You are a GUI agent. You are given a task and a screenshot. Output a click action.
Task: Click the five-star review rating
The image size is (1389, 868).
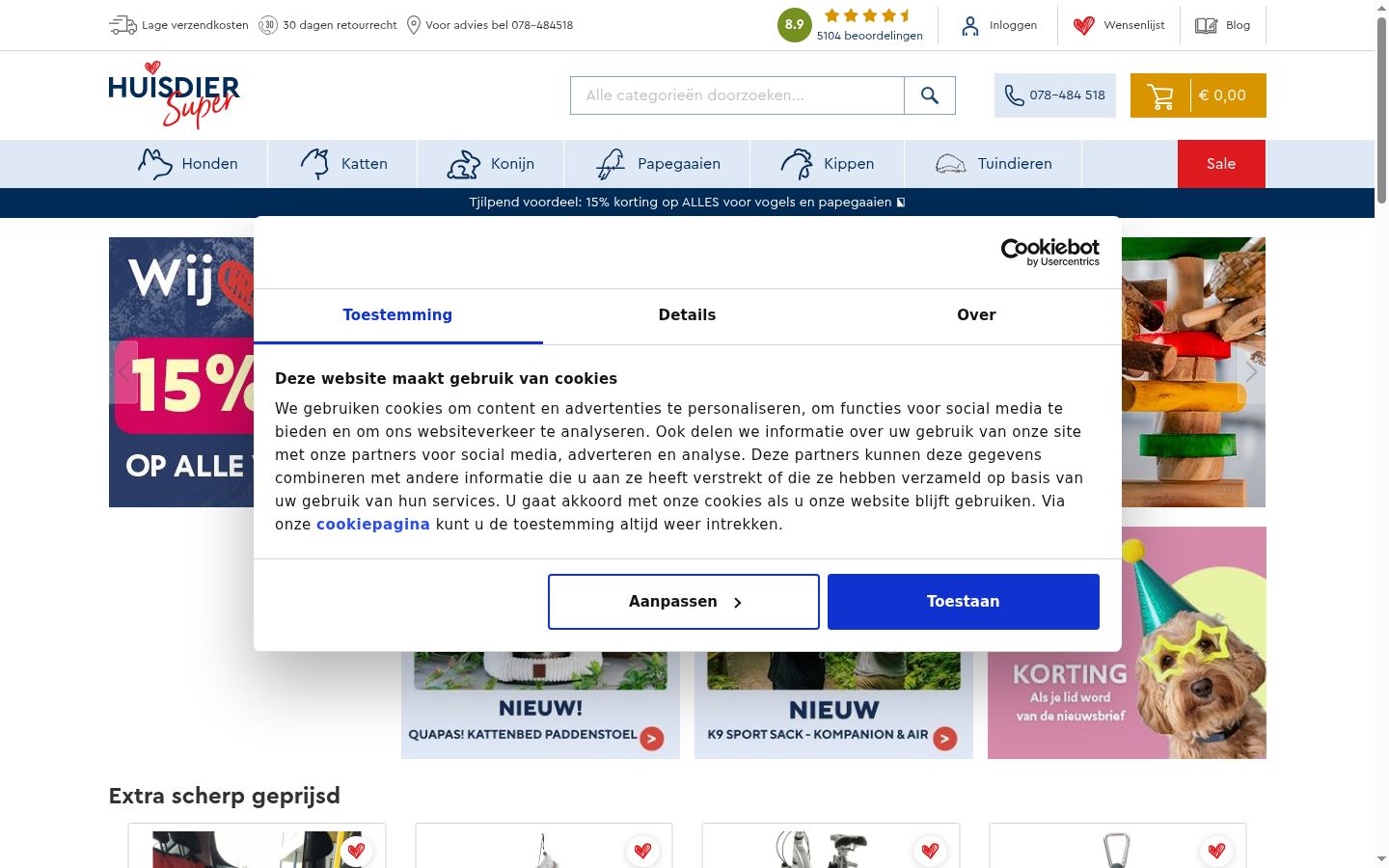868,15
